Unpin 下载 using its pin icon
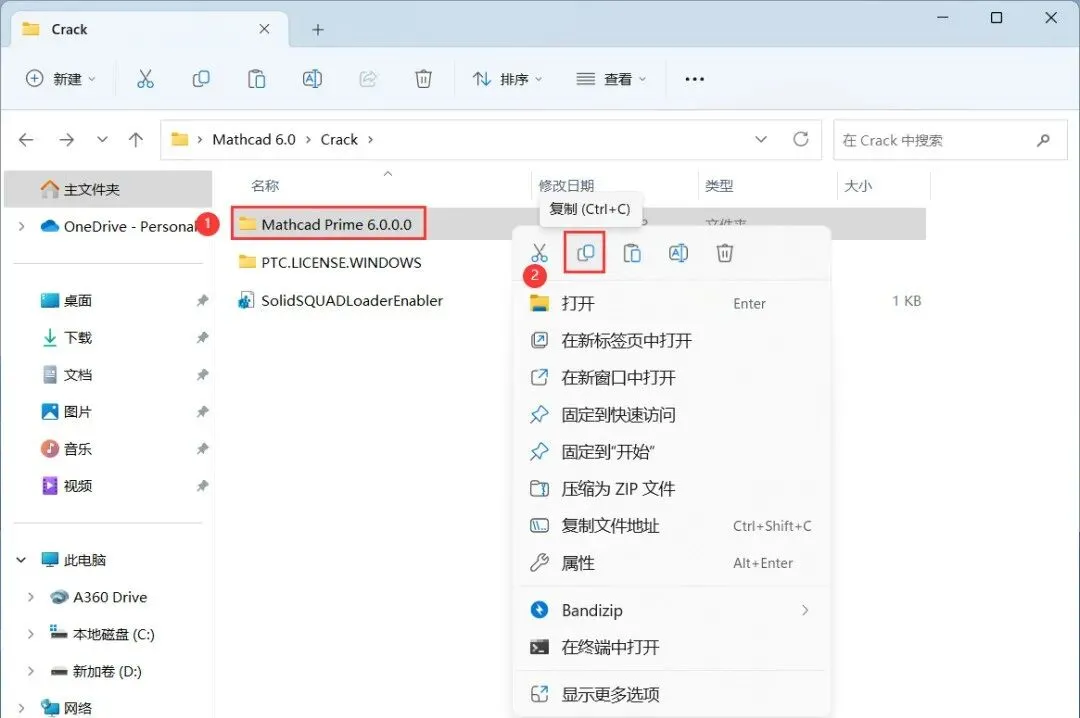The width and height of the screenshot is (1080, 718). (x=202, y=338)
